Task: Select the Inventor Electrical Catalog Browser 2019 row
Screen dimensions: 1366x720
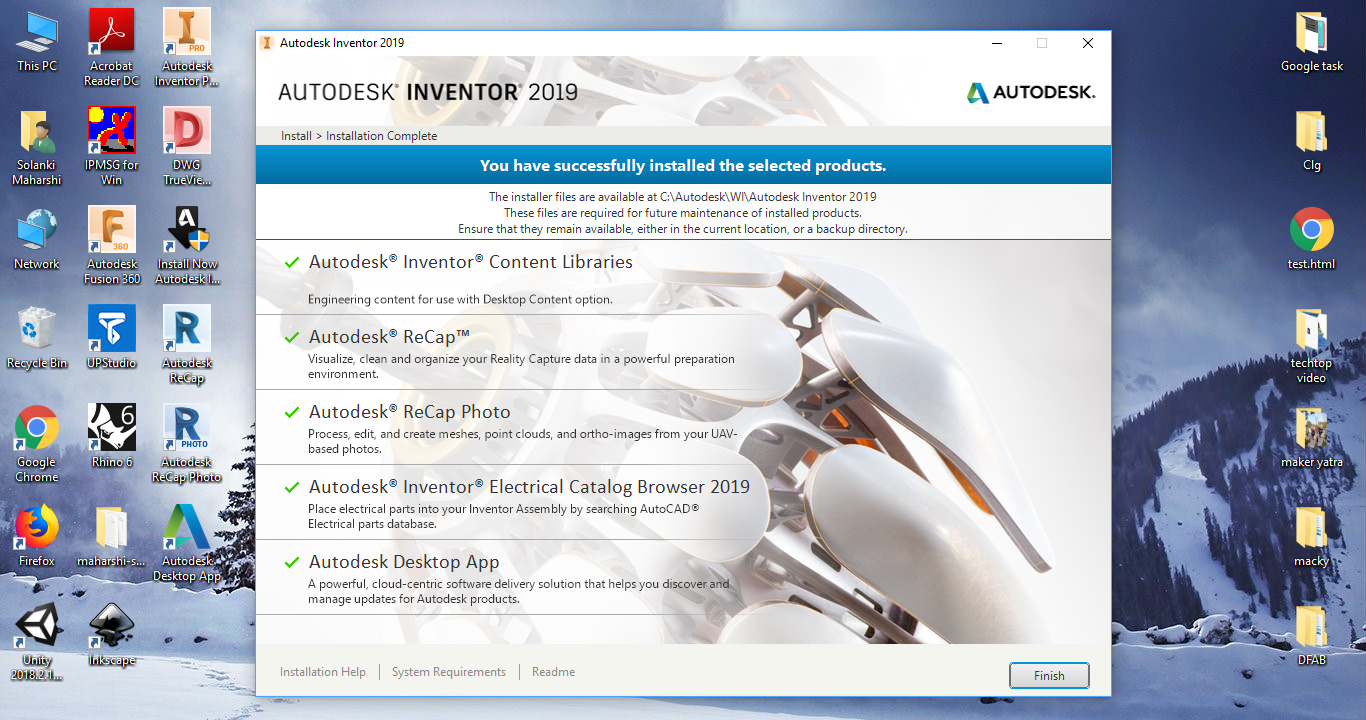Action: click(683, 502)
